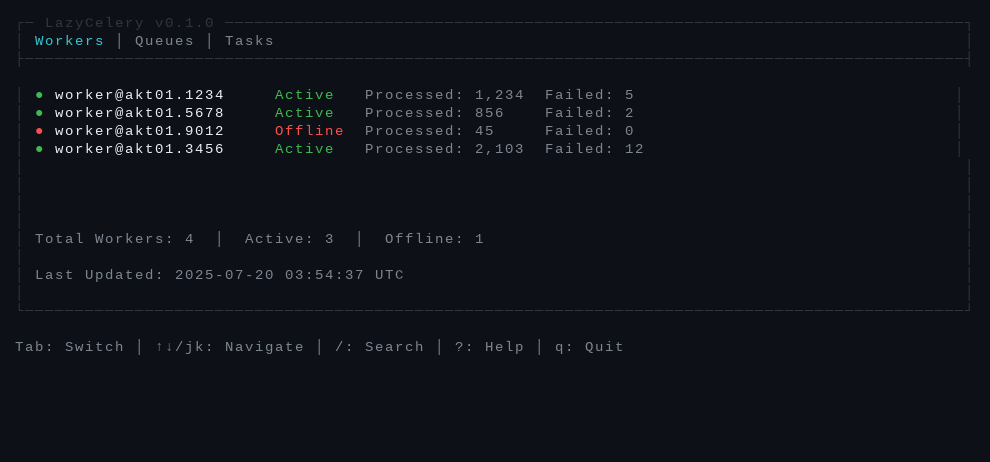
Task: Click the Processed: 2,103 count
Action: pyautogui.click(x=444, y=150)
